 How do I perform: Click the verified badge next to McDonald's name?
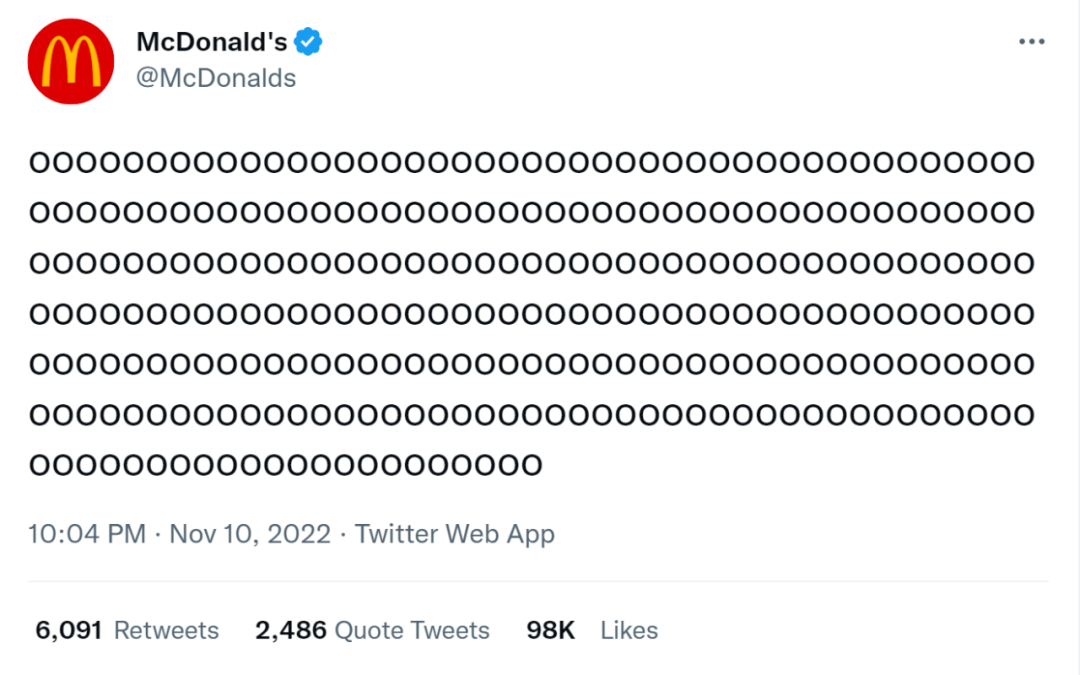tap(310, 42)
